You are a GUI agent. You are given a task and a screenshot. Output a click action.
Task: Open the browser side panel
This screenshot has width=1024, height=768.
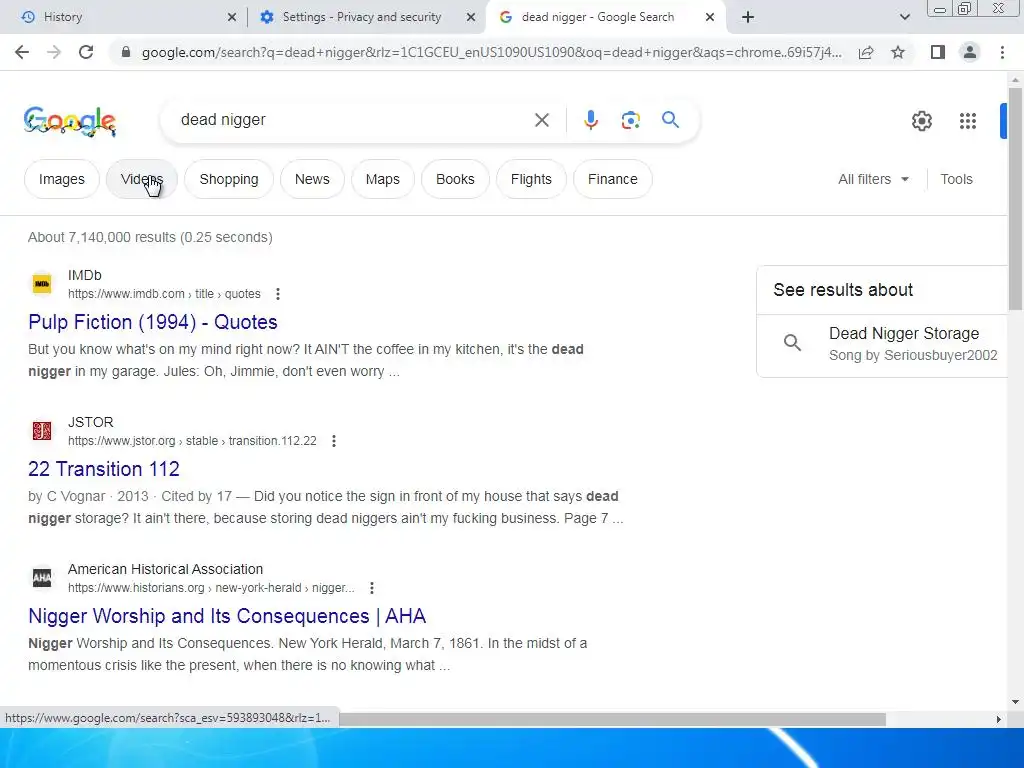pyautogui.click(x=938, y=52)
